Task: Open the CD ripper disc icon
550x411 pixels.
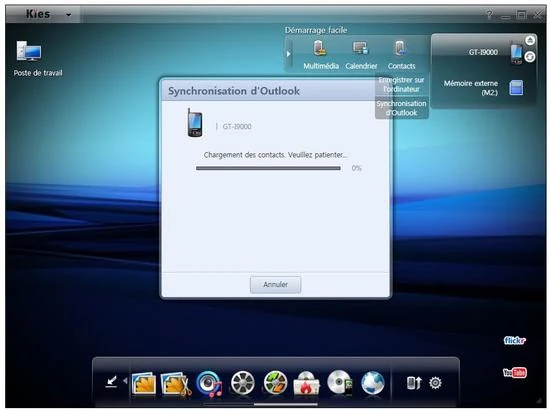Action: [x=340, y=383]
